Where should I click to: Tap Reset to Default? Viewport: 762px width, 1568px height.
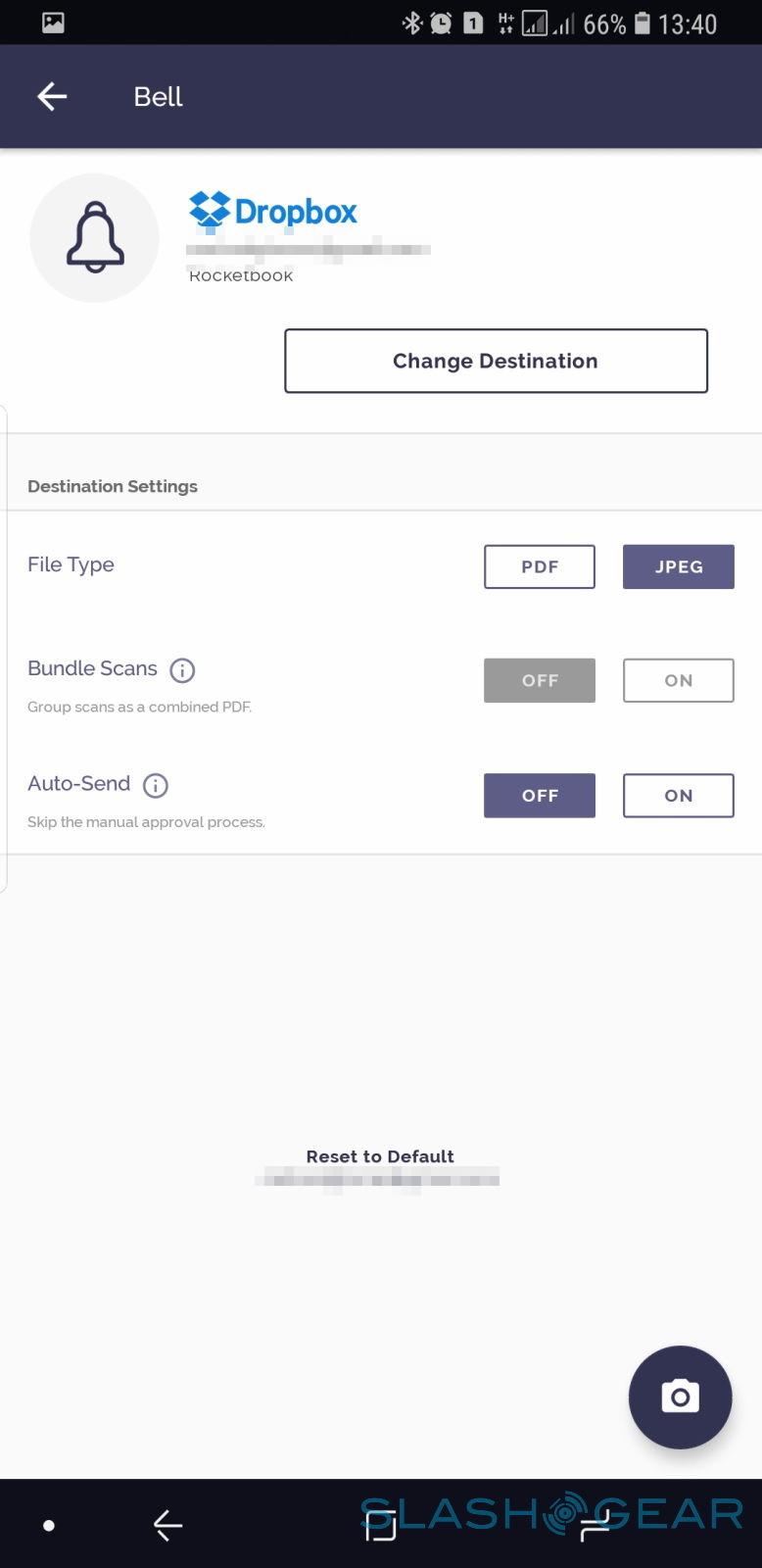pos(380,1156)
